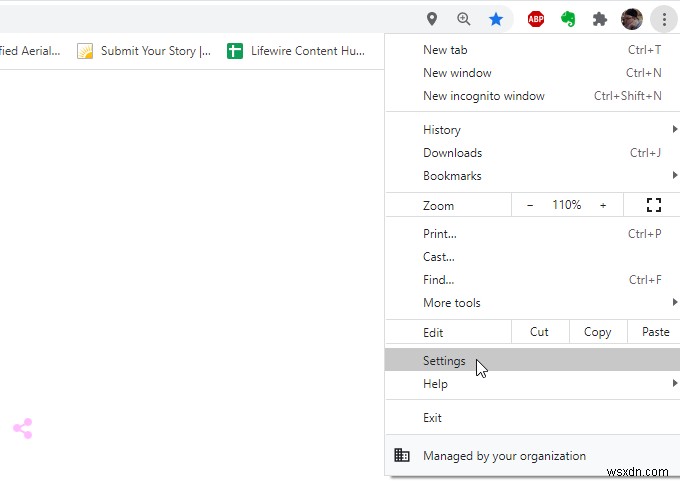Click the profile avatar picture
Viewport: 680px width, 482px height.
[631, 19]
